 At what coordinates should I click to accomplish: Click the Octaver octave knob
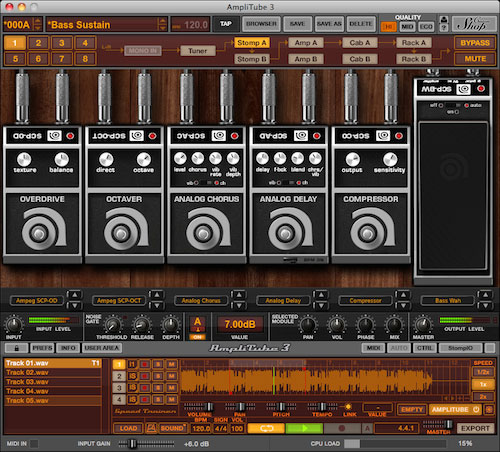144,159
